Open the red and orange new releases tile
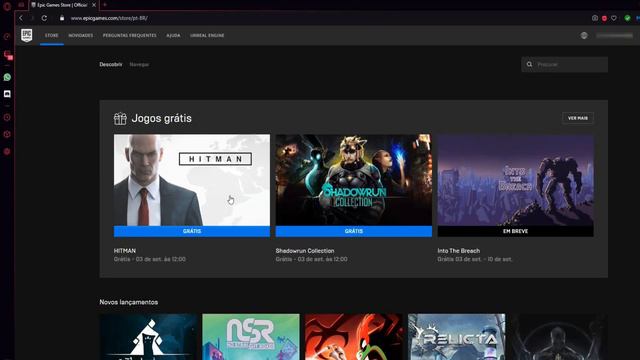The width and height of the screenshot is (640, 360). [x=353, y=337]
